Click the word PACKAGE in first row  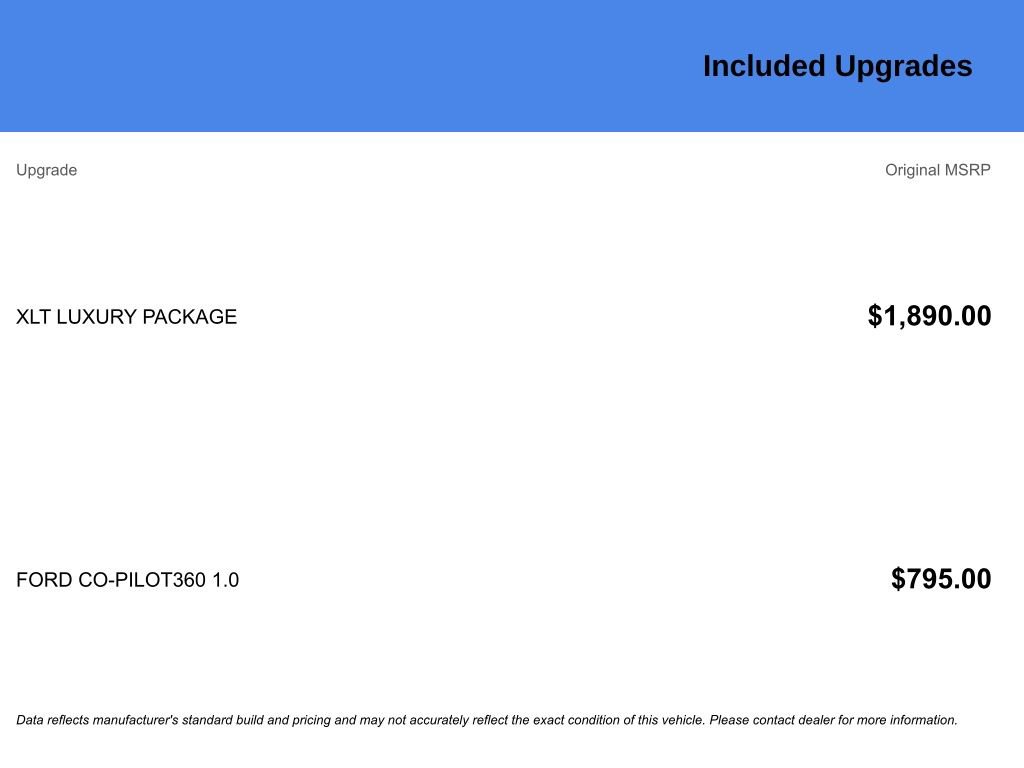coord(189,317)
